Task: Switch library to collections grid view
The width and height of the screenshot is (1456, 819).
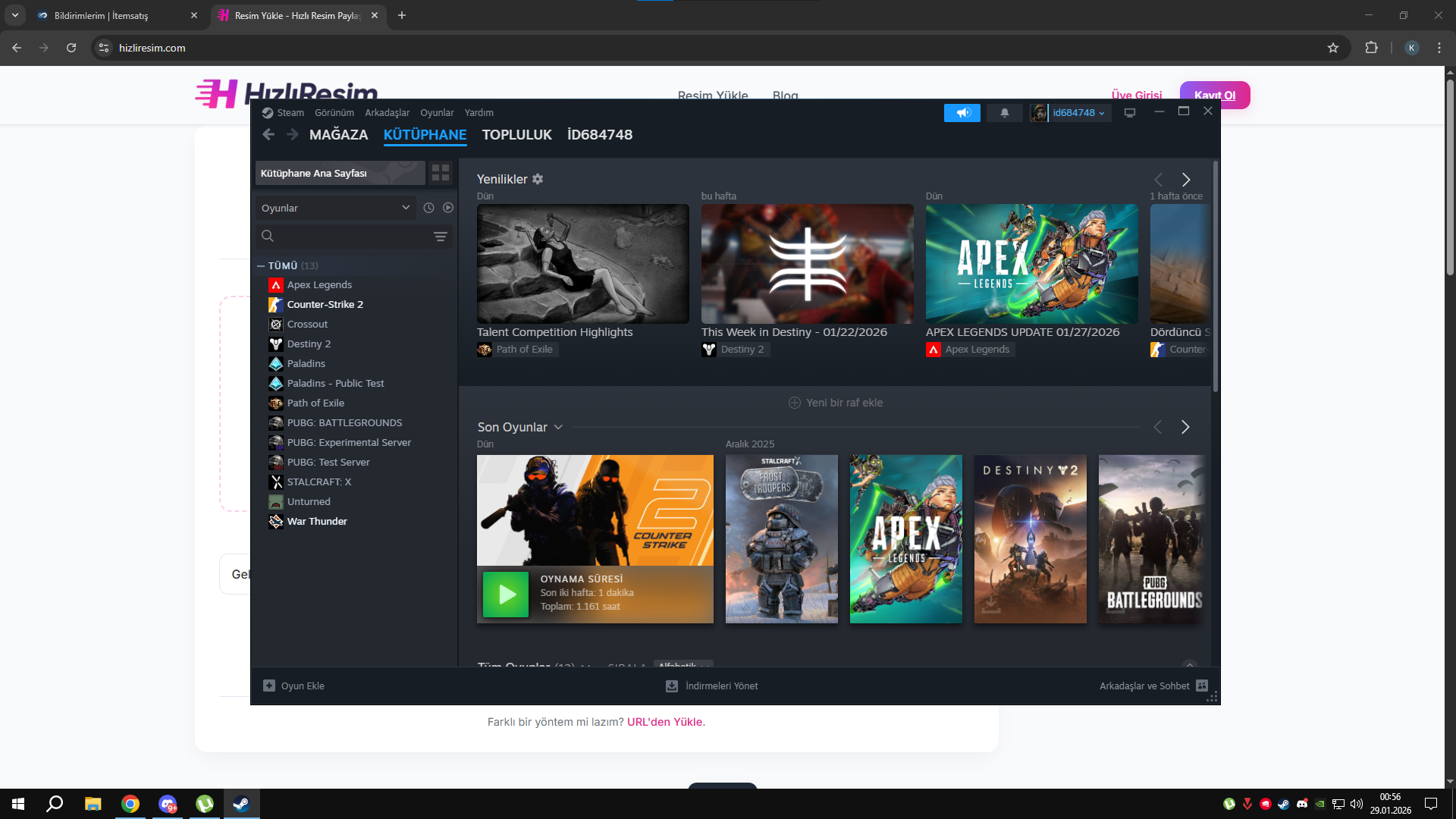Action: click(441, 173)
